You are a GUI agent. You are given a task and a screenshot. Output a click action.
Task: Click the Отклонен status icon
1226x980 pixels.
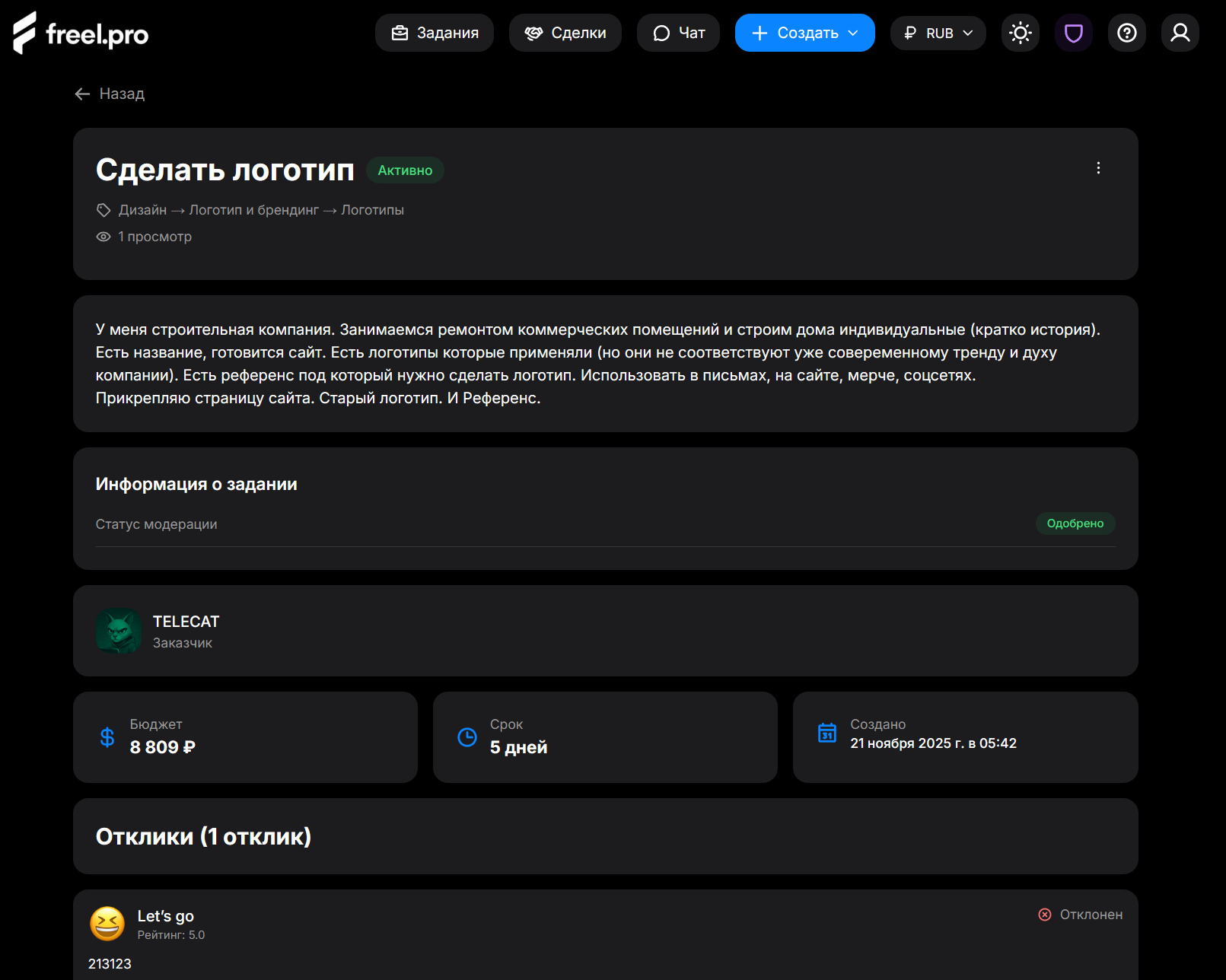1045,915
